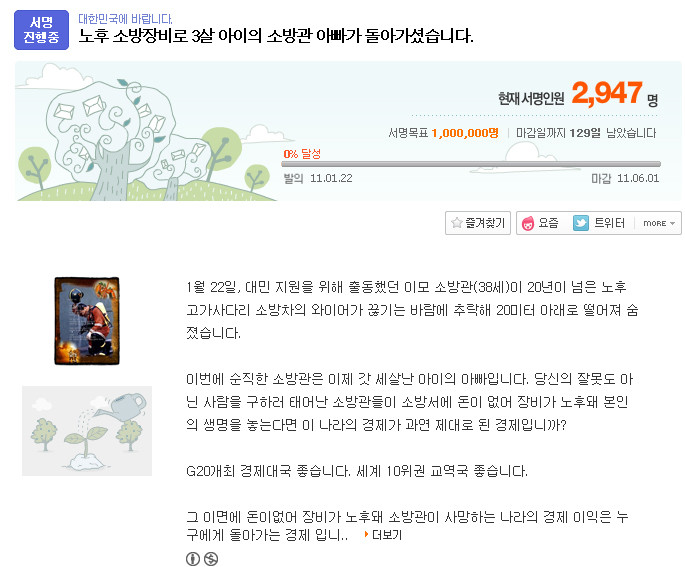Click the tree banner illustration
Screen dimensions: 685x567
(146, 133)
